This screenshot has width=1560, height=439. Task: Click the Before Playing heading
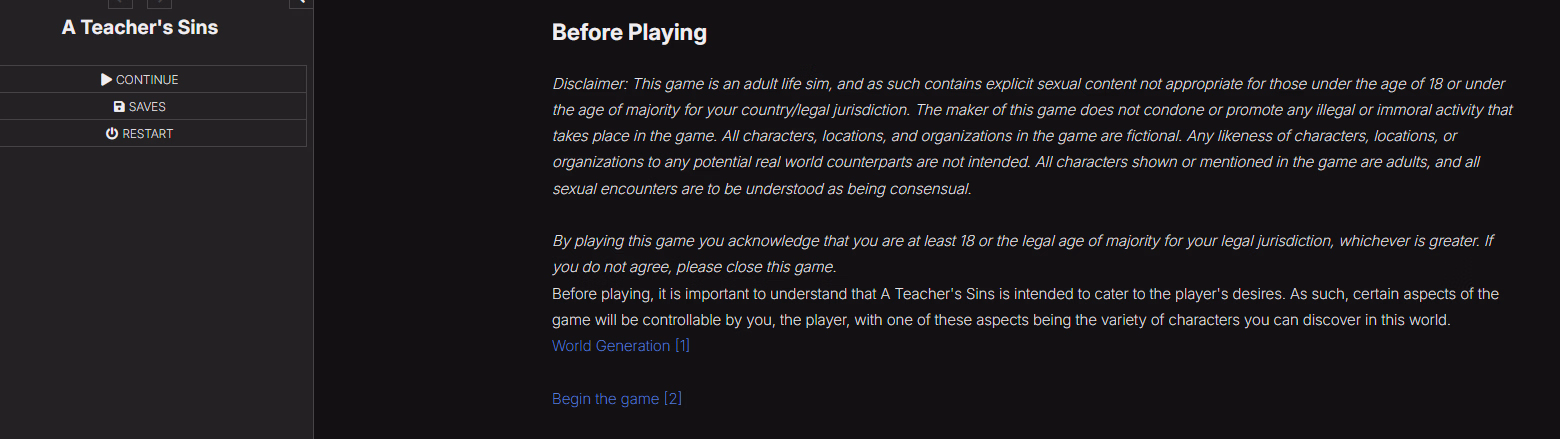[629, 32]
